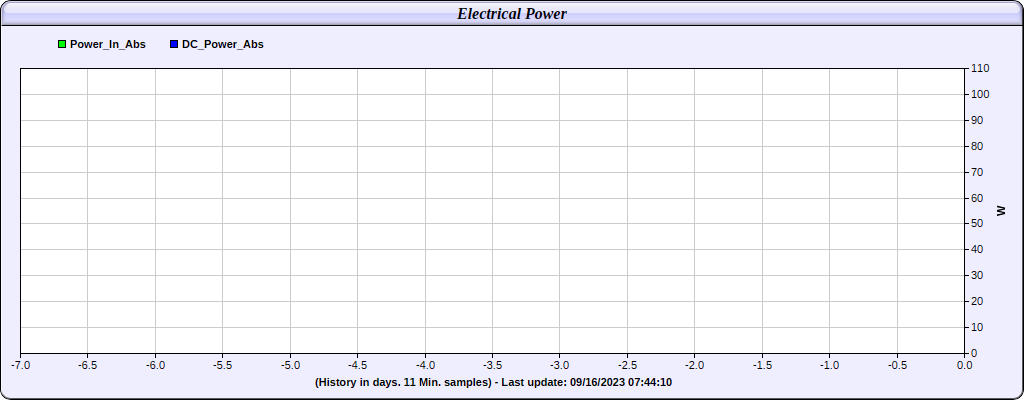Click the -7.0 days axis tick label
The image size is (1024, 400).
20,365
